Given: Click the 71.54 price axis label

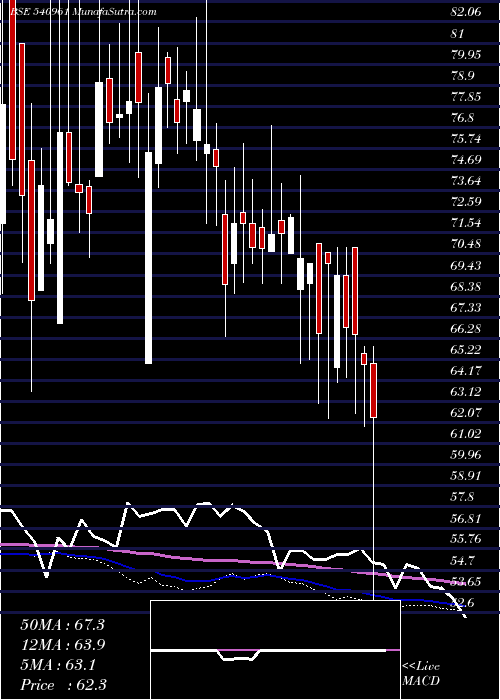Looking at the screenshot, I should pyautogui.click(x=466, y=223).
